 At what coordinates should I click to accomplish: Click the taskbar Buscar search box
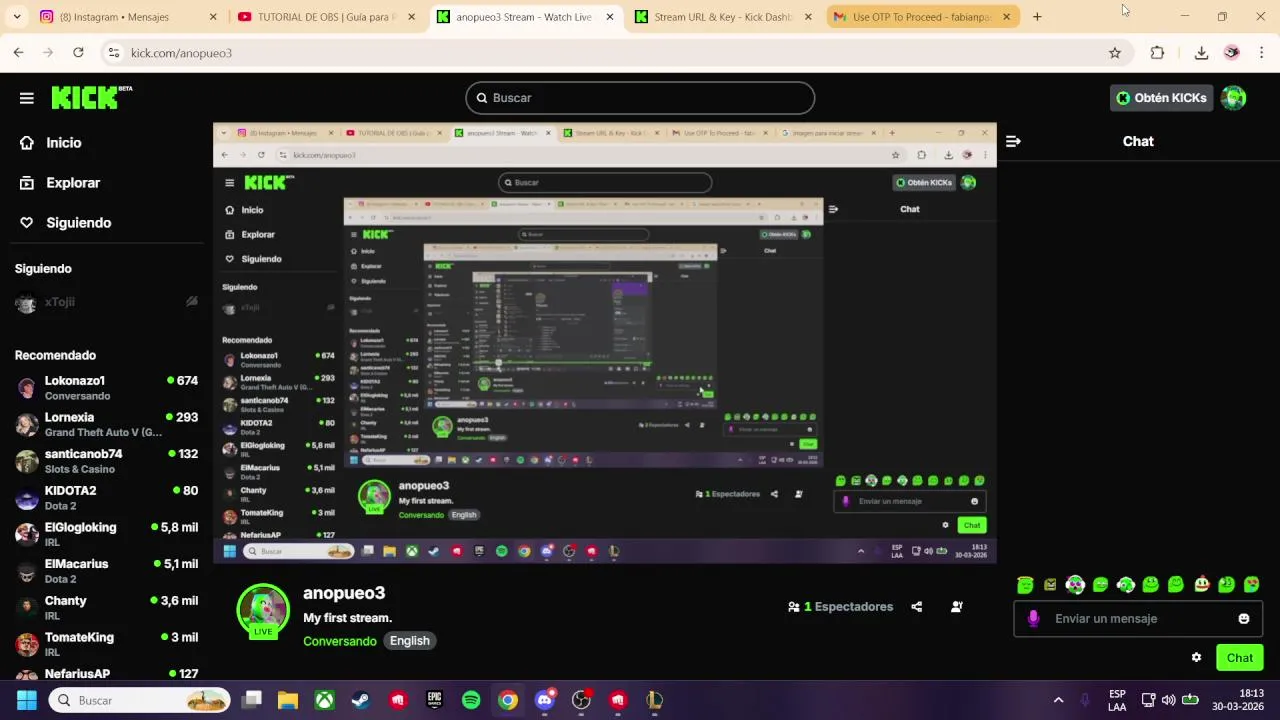coord(140,700)
